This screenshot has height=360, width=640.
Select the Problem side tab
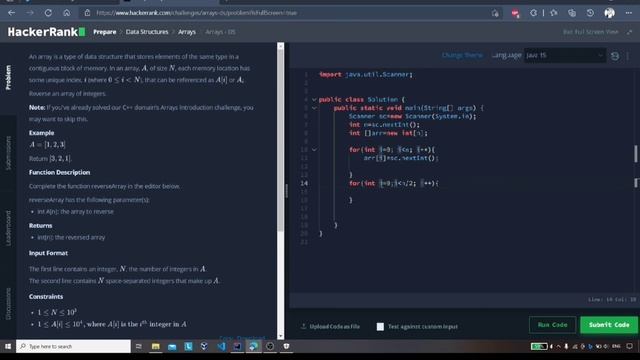coord(8,77)
